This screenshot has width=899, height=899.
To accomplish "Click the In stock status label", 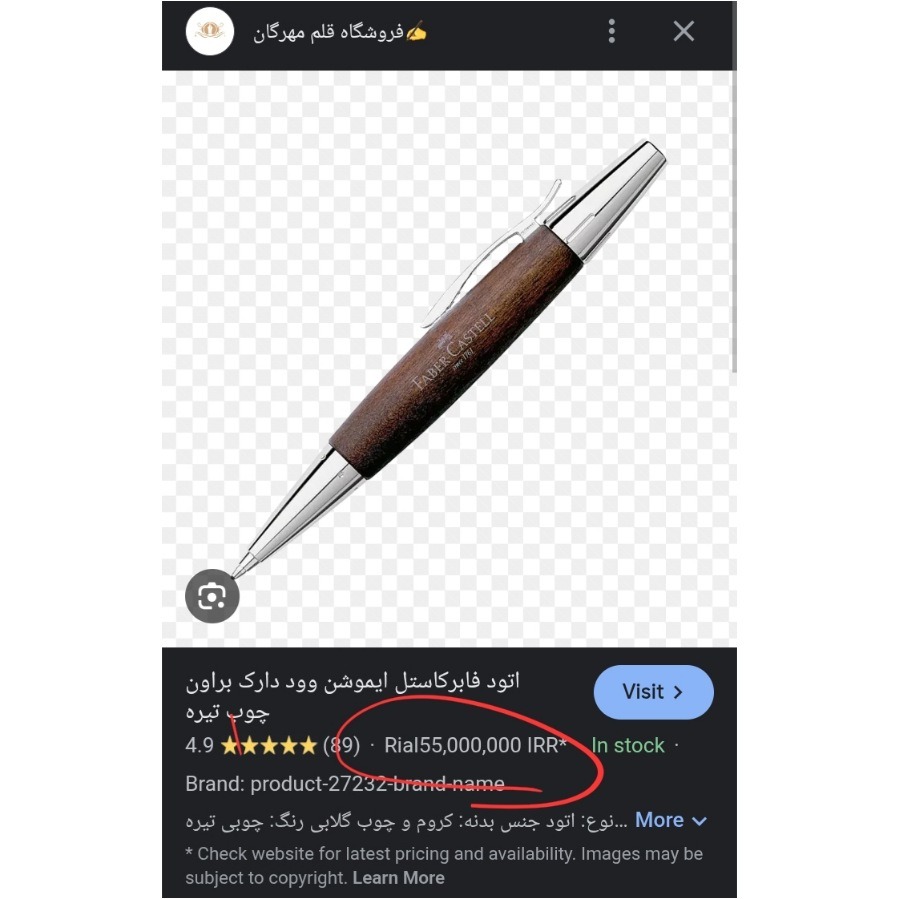I will click(x=628, y=745).
